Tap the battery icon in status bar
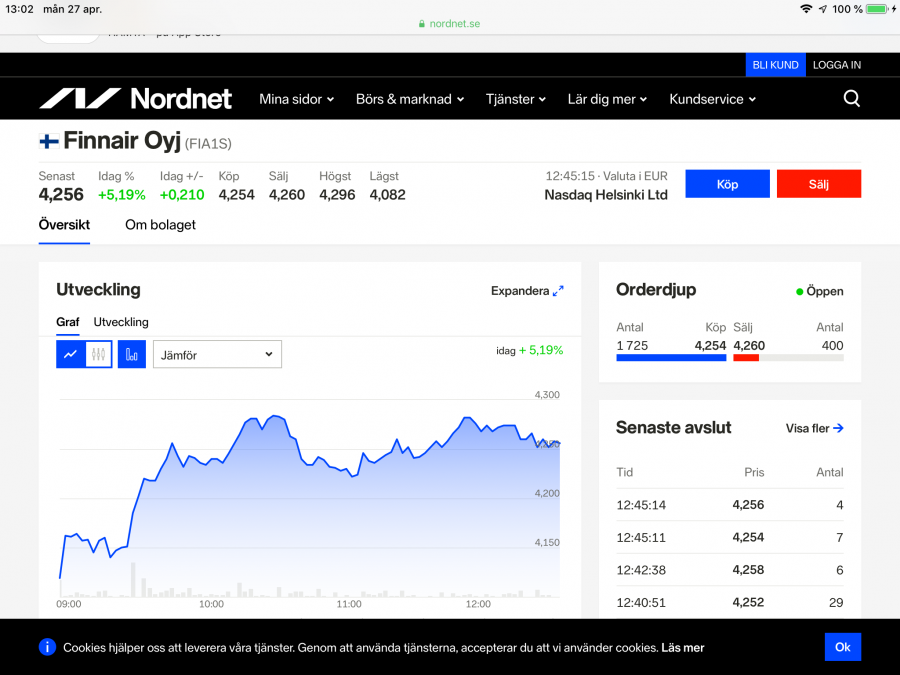This screenshot has width=900, height=675. pos(876,9)
